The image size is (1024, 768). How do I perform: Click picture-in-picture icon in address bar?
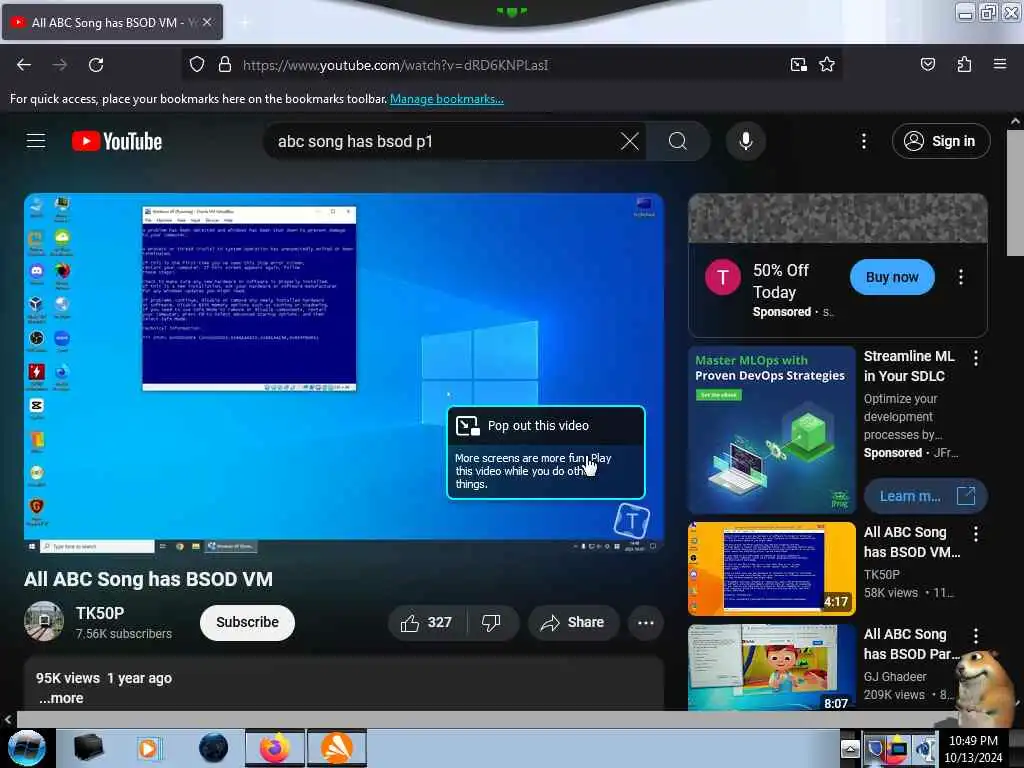pyautogui.click(x=798, y=65)
